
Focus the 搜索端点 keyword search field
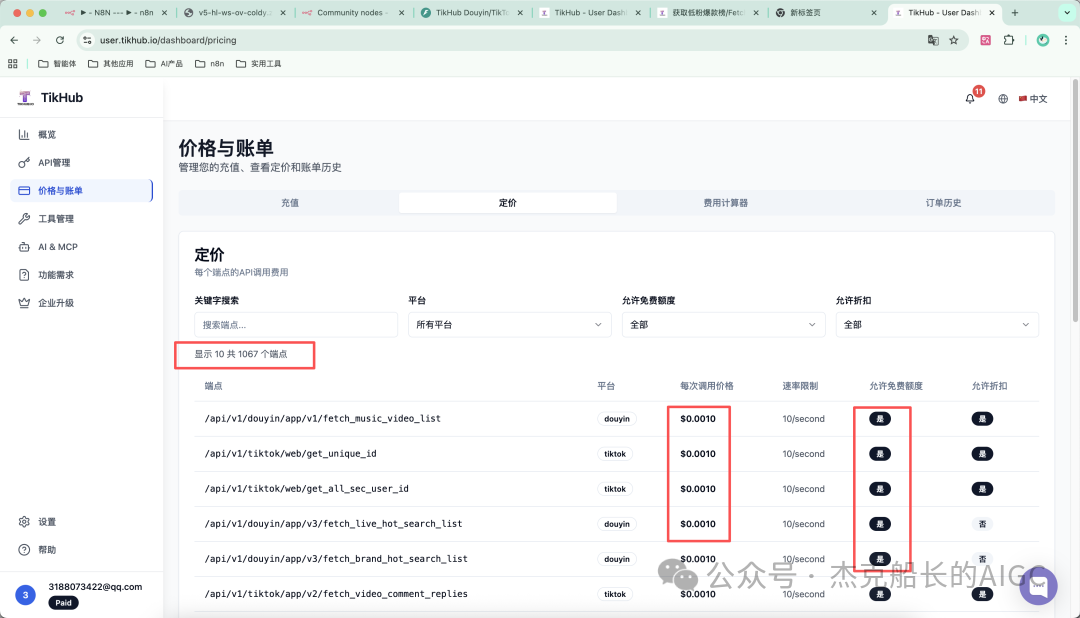[x=296, y=325]
